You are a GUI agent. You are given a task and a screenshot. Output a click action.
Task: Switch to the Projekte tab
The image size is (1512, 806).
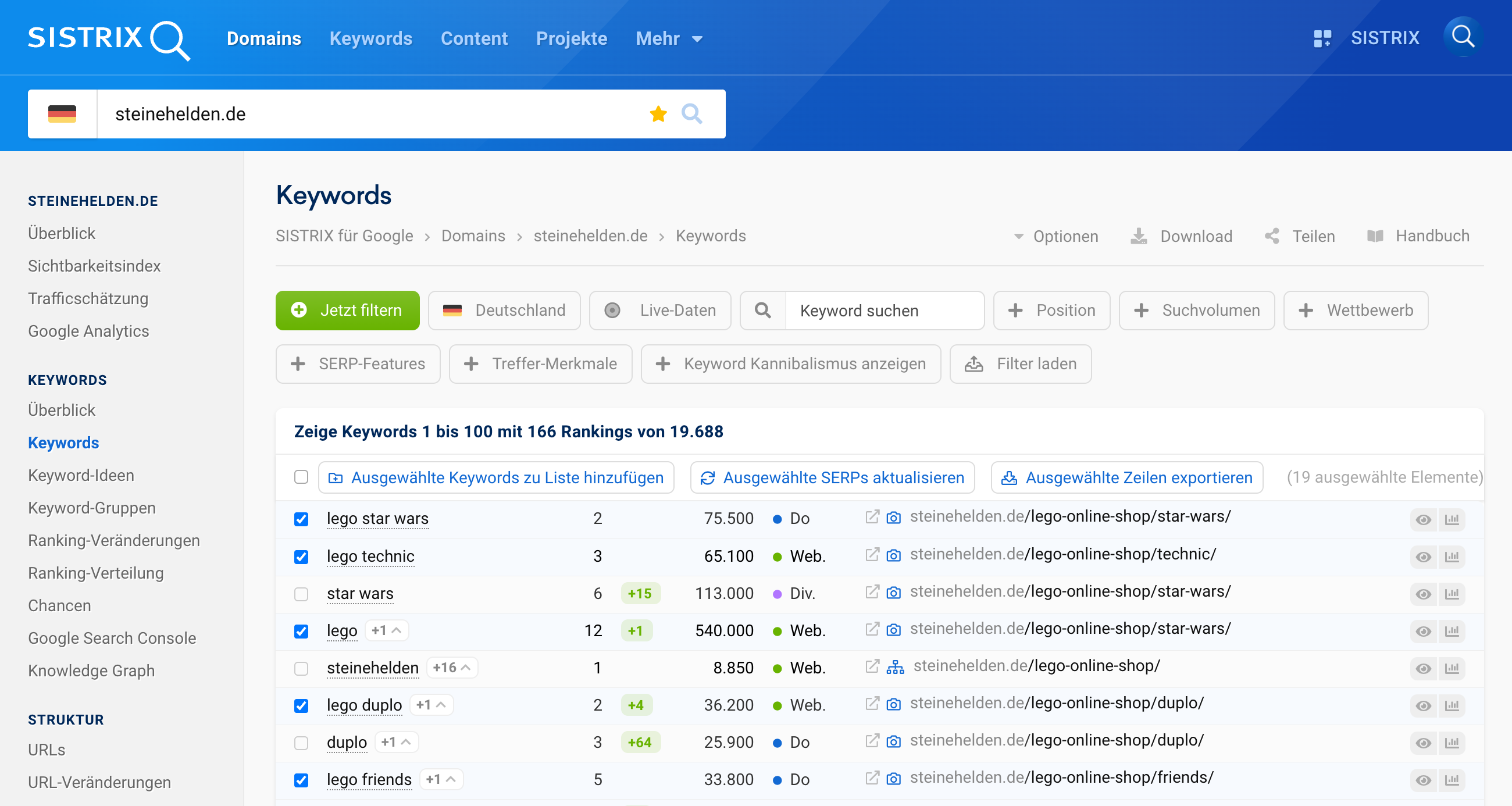(572, 39)
